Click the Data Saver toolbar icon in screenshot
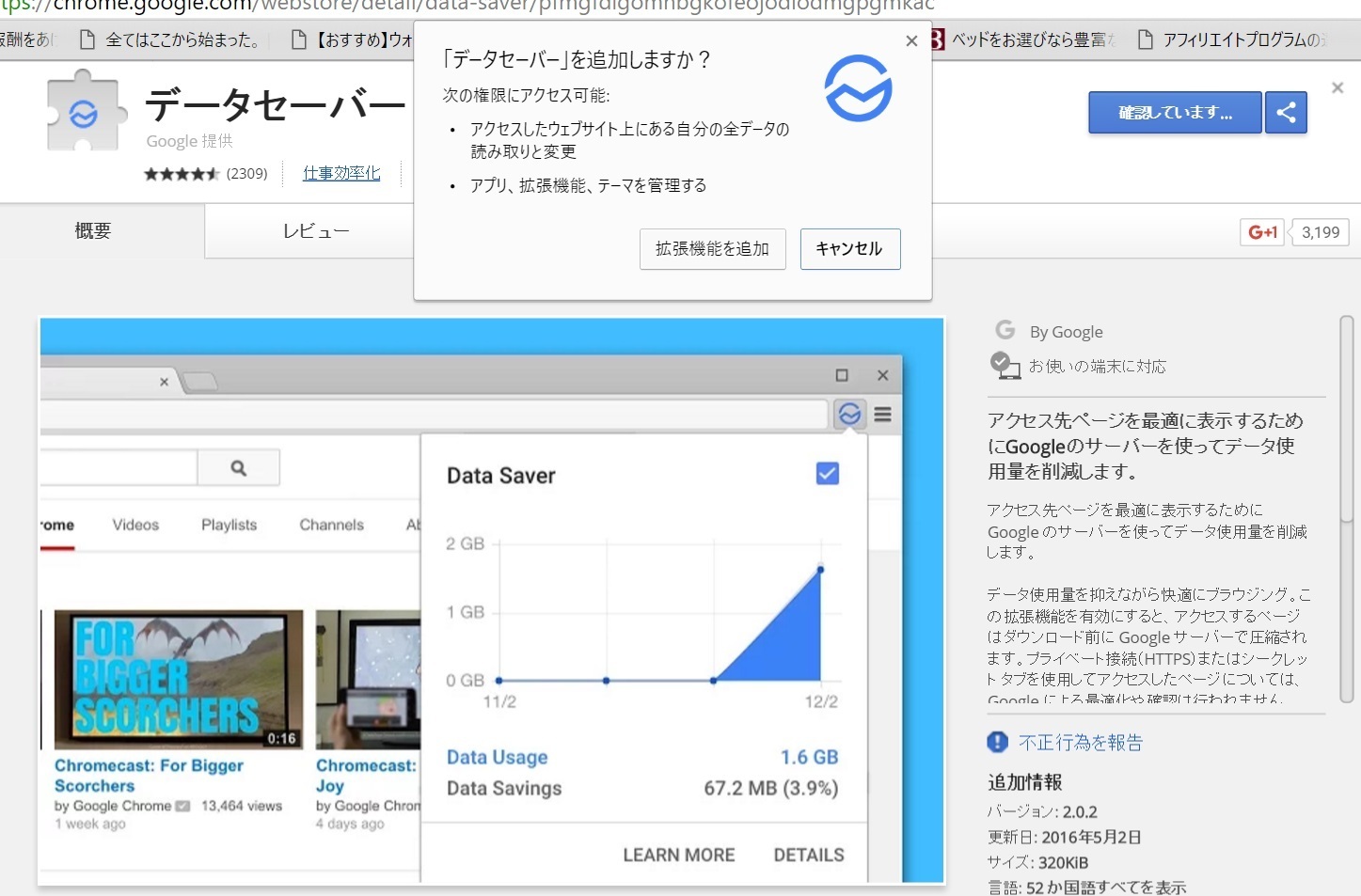The width and height of the screenshot is (1361, 896). [849, 414]
